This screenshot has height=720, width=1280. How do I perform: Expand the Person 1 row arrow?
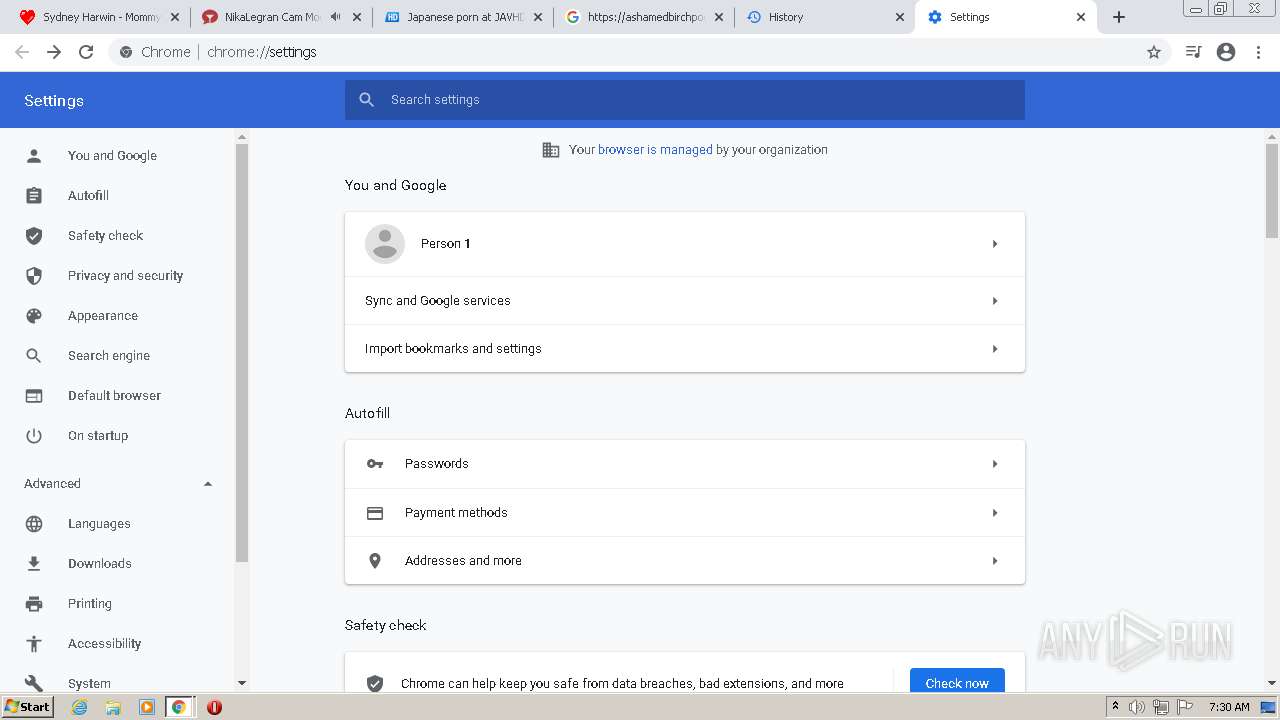pos(995,244)
